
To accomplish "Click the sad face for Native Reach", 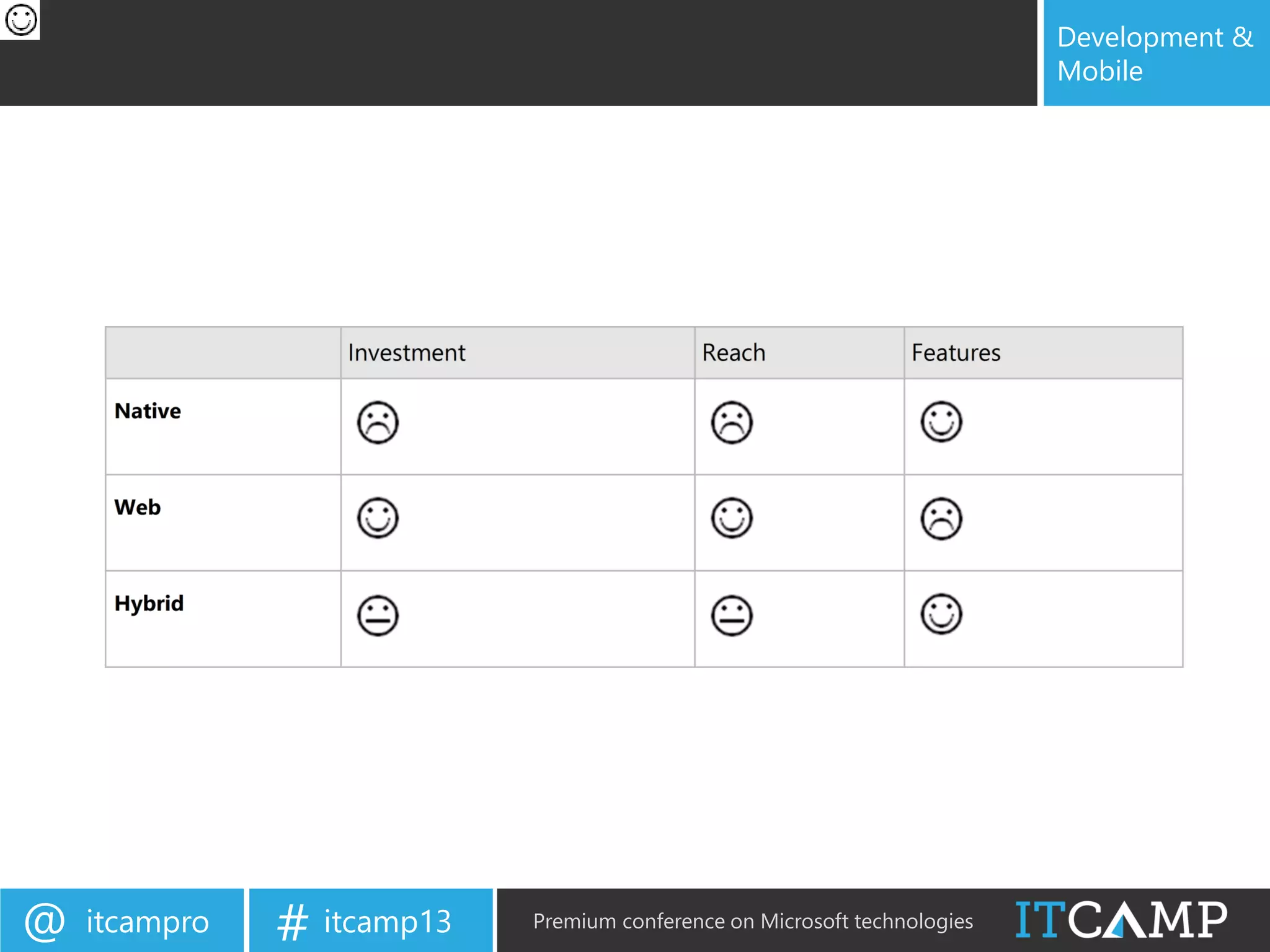I will [x=732, y=423].
